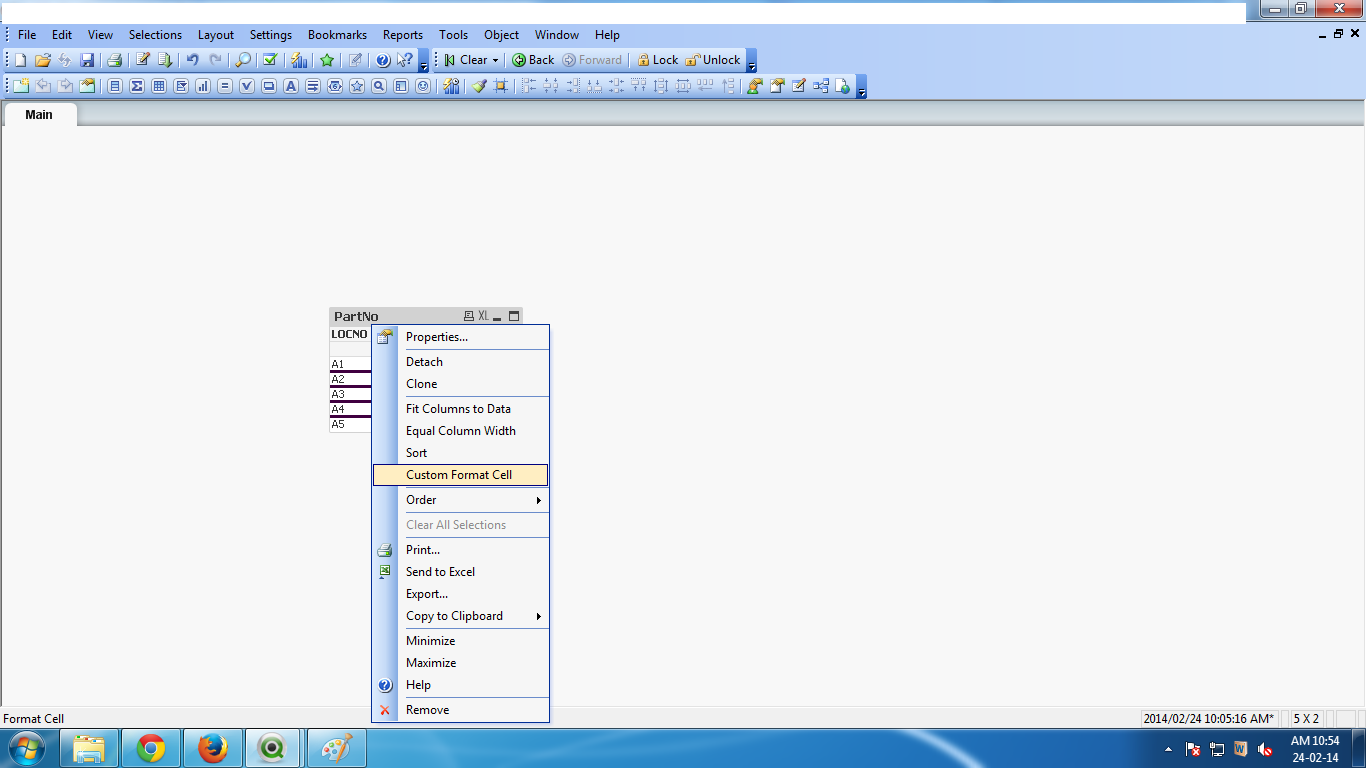This screenshot has width=1366, height=768.
Task: Click the Search magnifier toolbar icon
Action: pos(243,60)
